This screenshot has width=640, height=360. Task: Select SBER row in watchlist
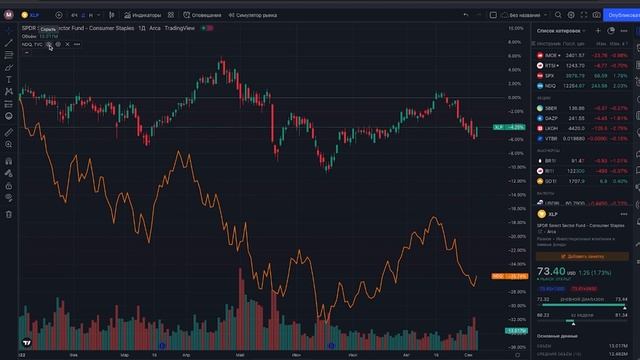pyautogui.click(x=582, y=108)
